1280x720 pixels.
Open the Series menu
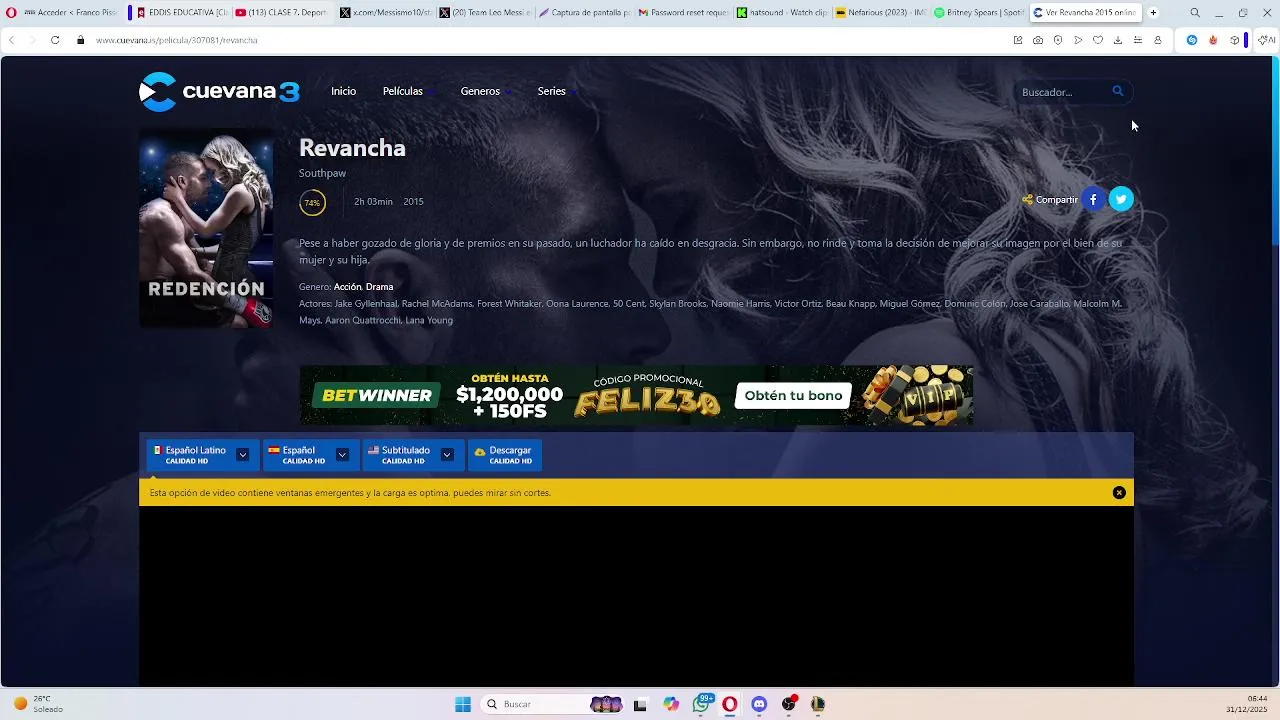tap(551, 91)
